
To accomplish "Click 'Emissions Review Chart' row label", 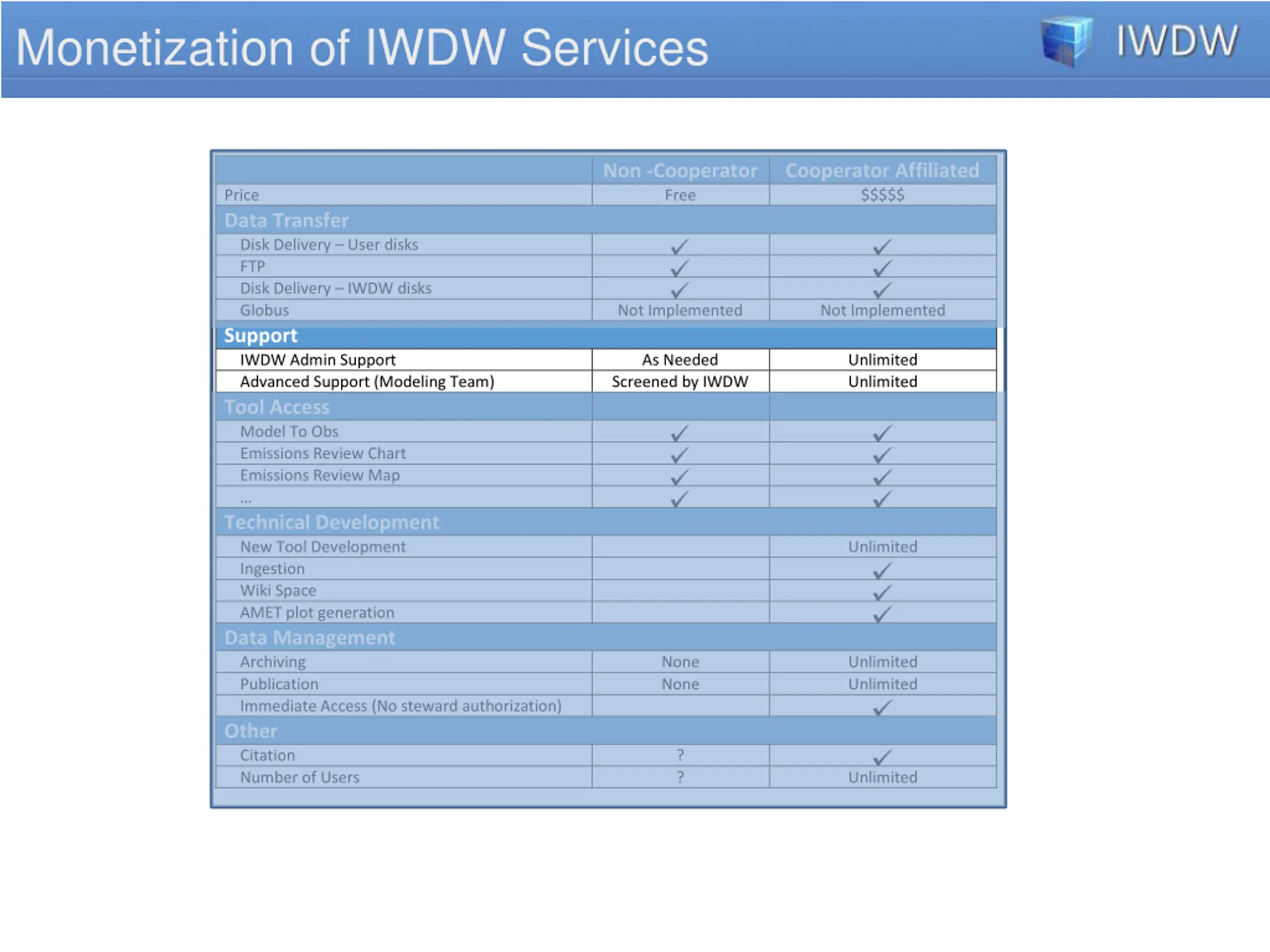I will 322,453.
